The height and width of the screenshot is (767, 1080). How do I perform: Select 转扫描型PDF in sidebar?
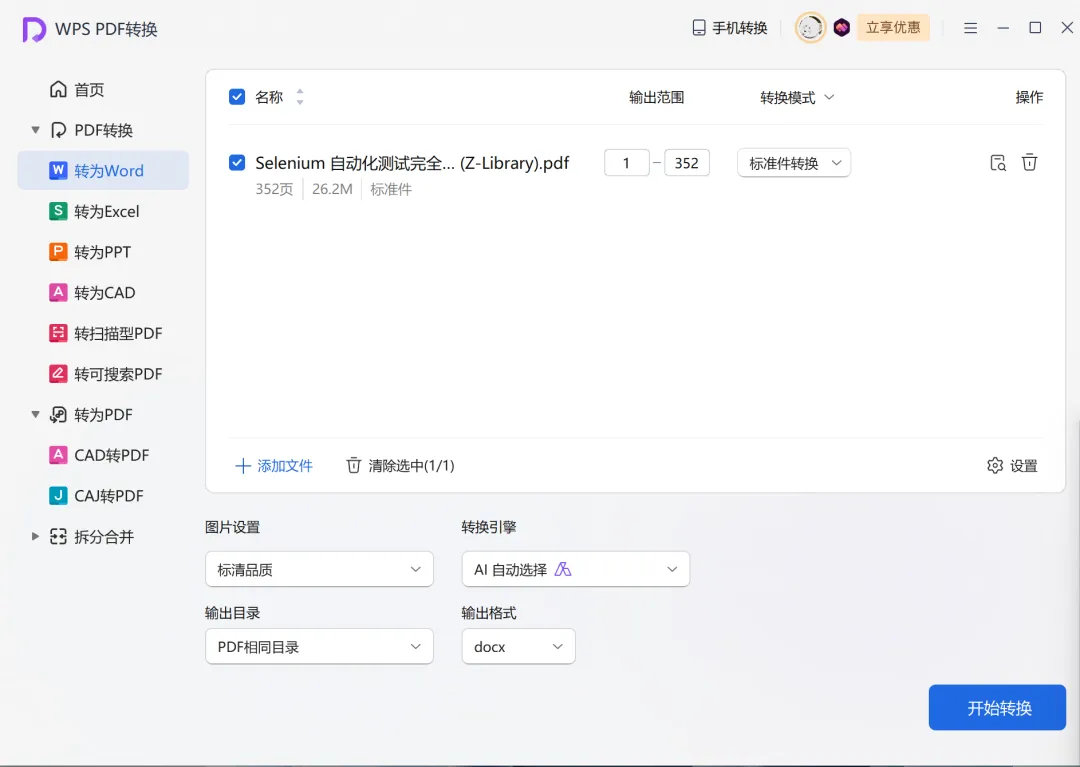103,333
